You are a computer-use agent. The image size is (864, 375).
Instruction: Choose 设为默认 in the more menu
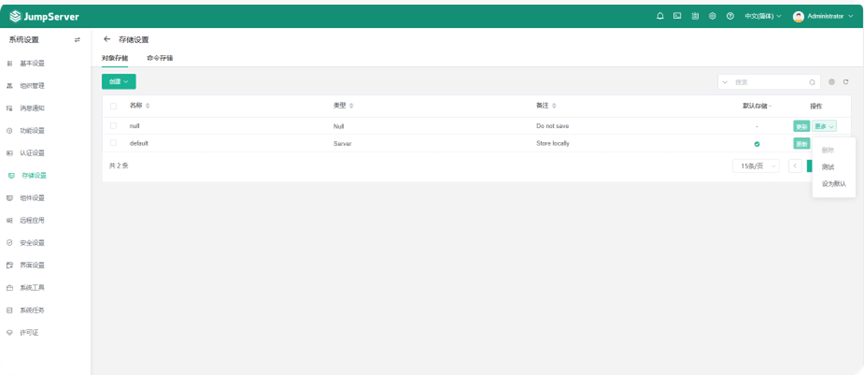point(834,184)
